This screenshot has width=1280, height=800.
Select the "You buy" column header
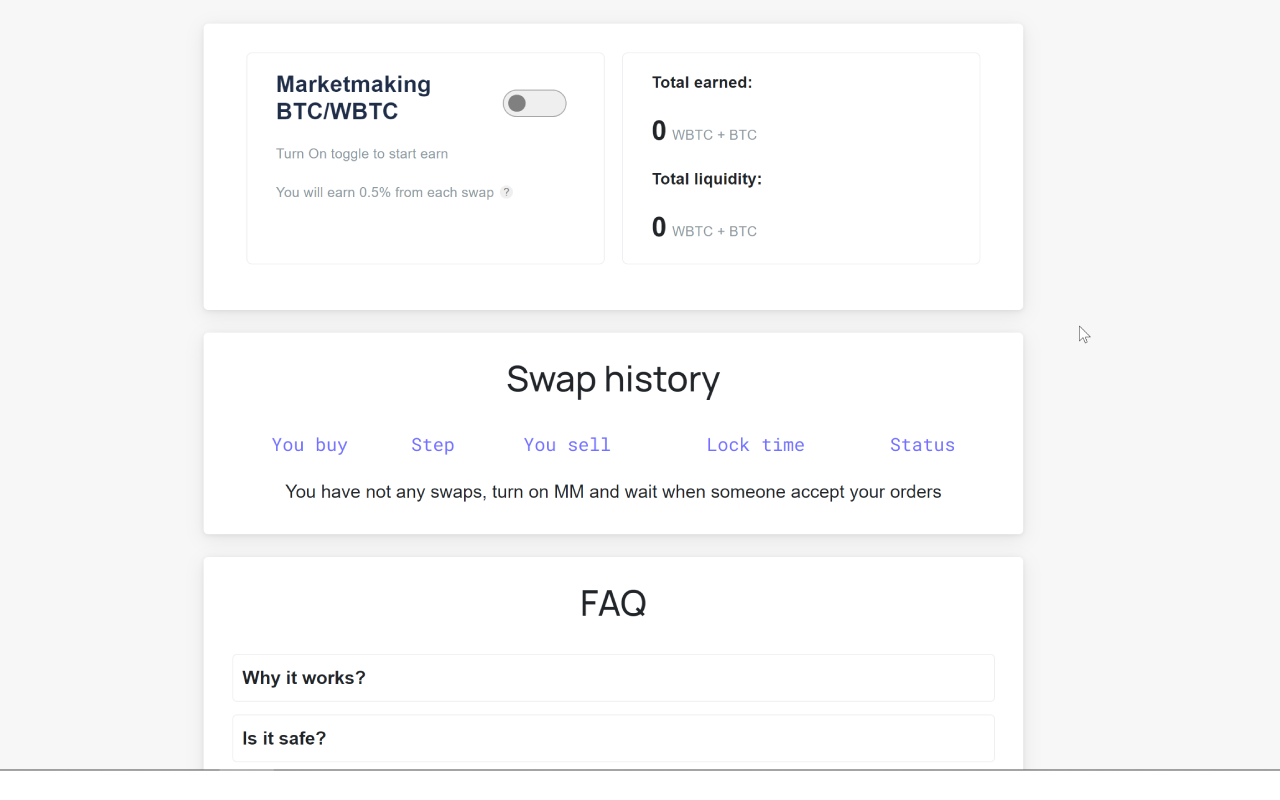tap(309, 444)
